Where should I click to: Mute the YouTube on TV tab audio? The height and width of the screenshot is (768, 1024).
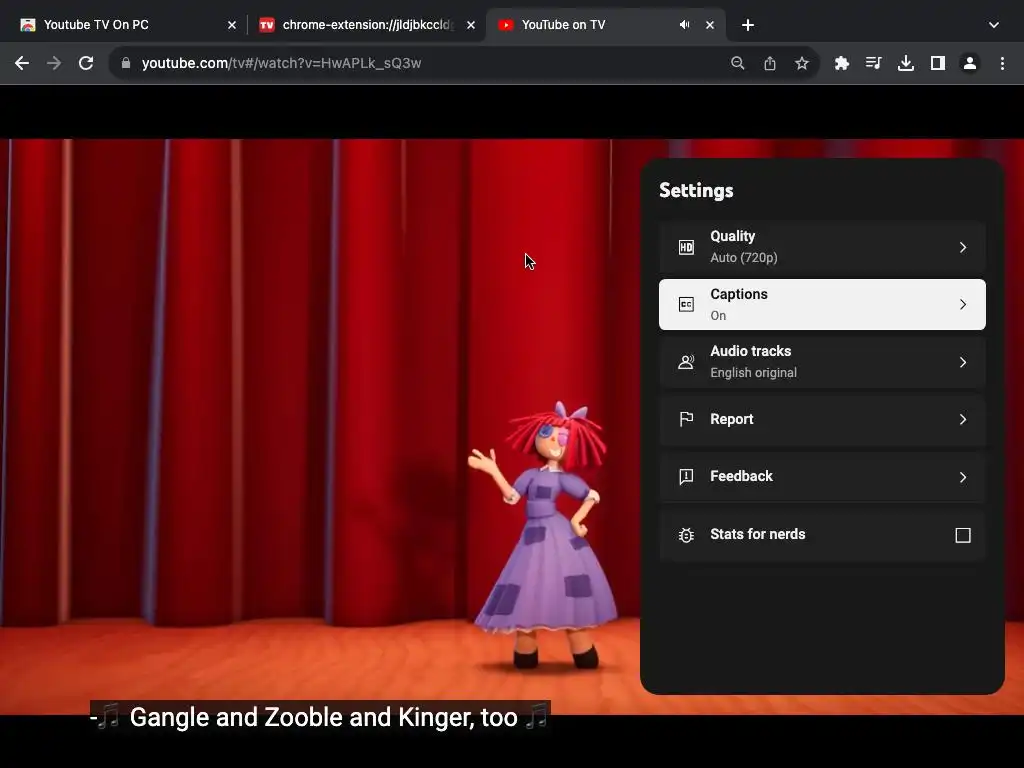pyautogui.click(x=684, y=25)
